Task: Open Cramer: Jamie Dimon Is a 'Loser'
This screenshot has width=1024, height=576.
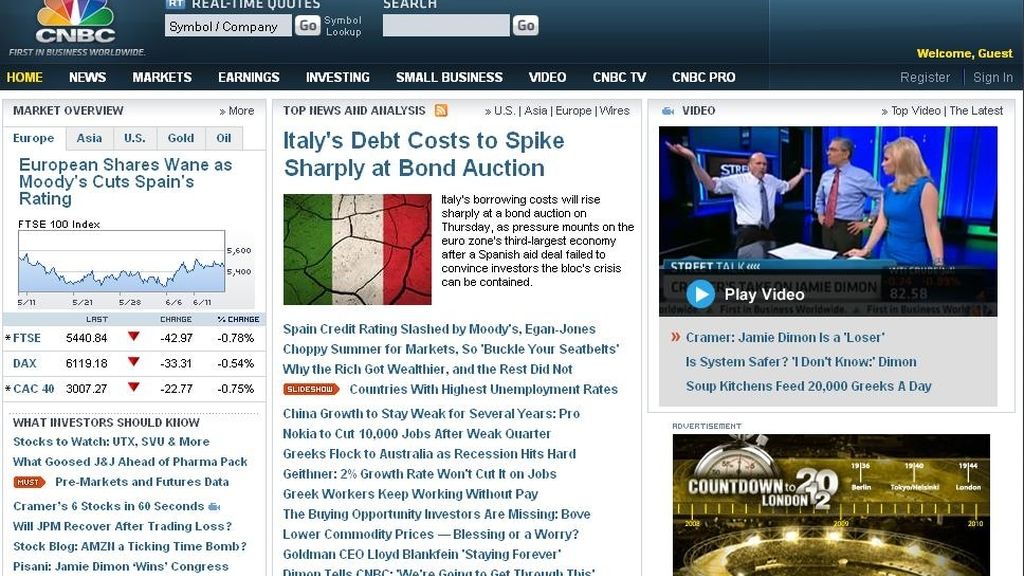Action: [785, 338]
